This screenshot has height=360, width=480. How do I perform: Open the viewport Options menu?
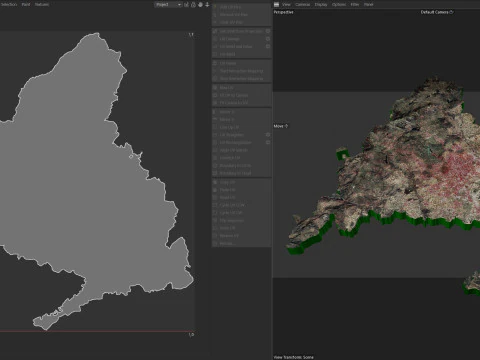click(x=339, y=4)
